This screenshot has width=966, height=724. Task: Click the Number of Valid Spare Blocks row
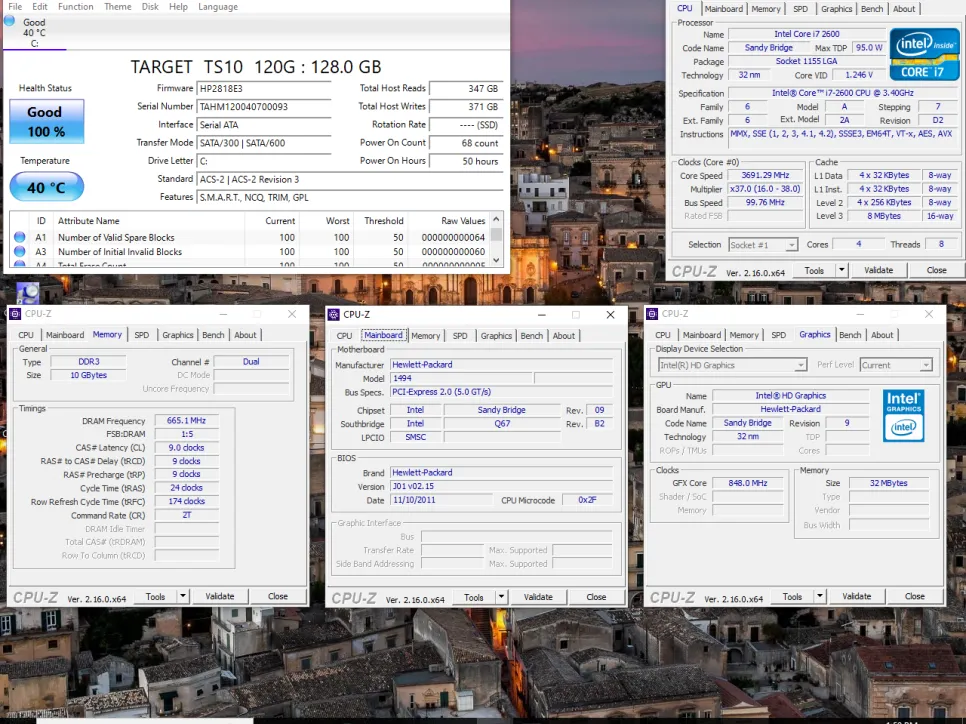(250, 237)
